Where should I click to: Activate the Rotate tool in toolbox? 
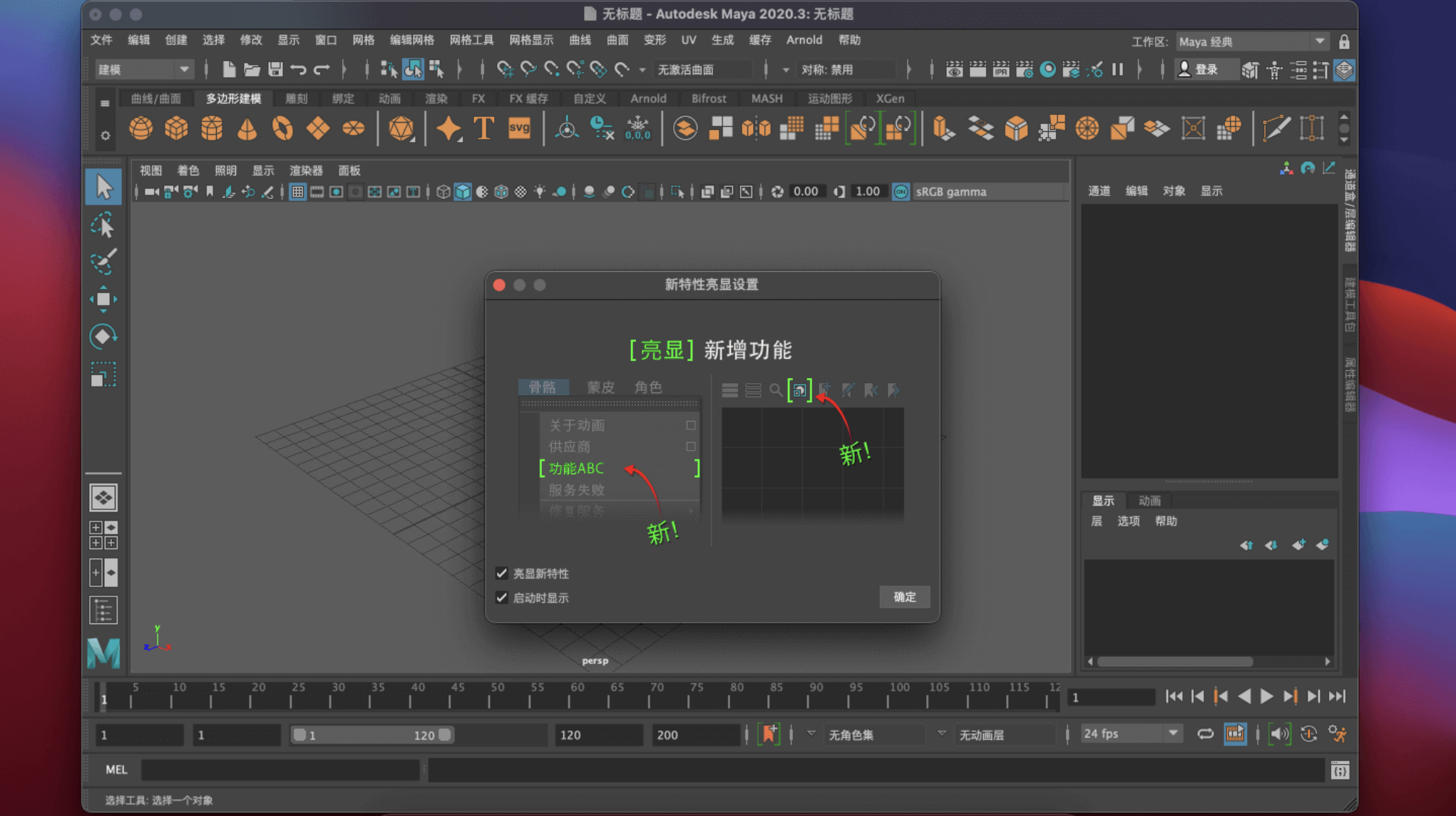point(103,337)
